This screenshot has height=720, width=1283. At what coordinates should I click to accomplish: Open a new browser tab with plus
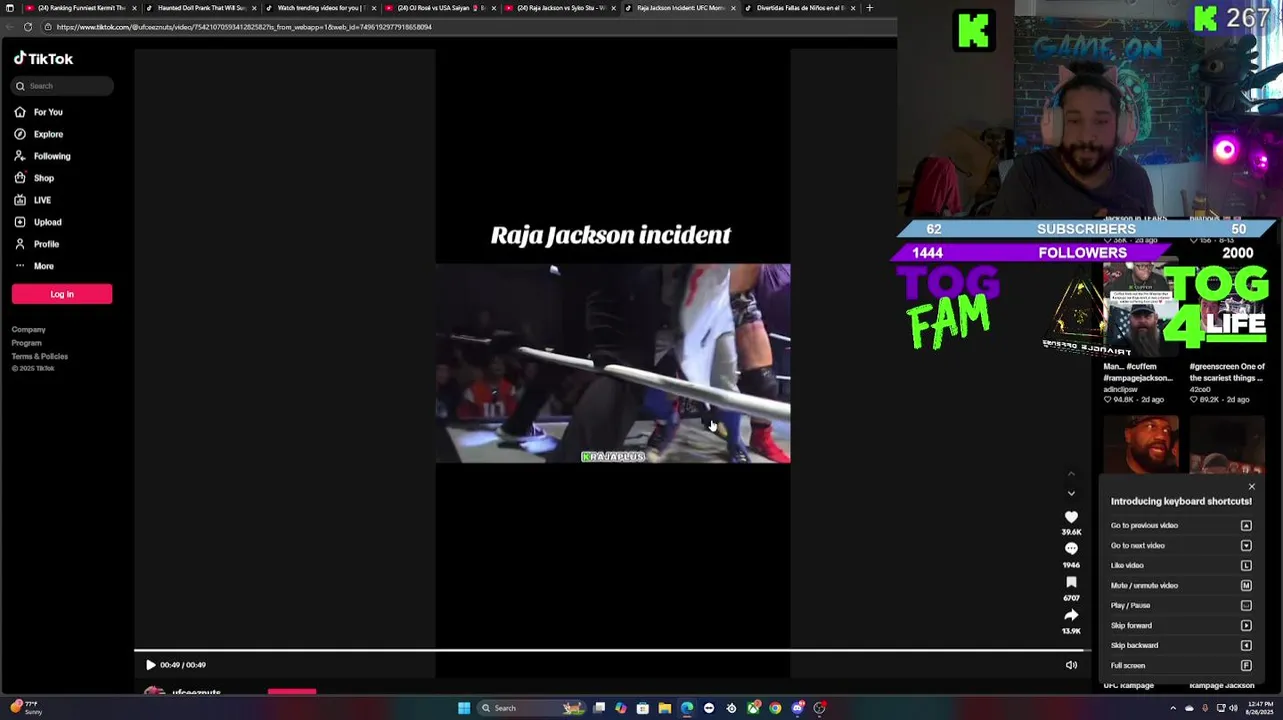tap(869, 8)
